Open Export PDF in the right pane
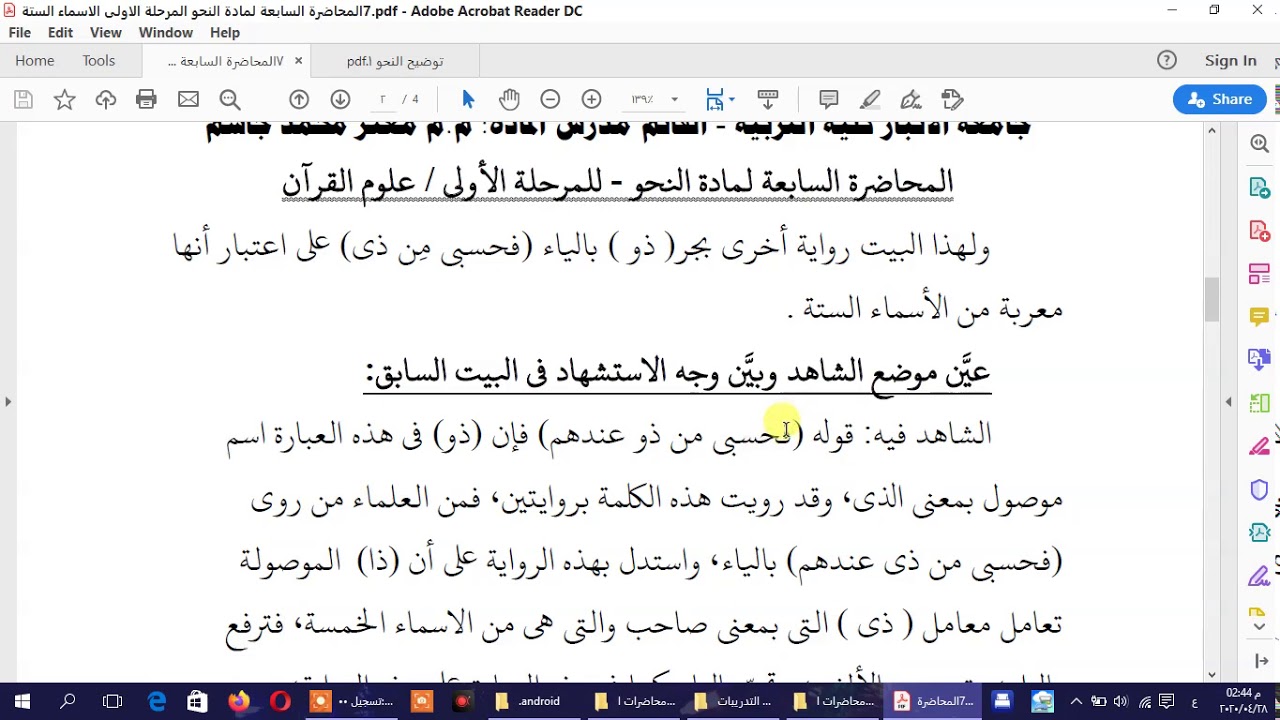This screenshot has height=720, width=1280. [x=1259, y=187]
